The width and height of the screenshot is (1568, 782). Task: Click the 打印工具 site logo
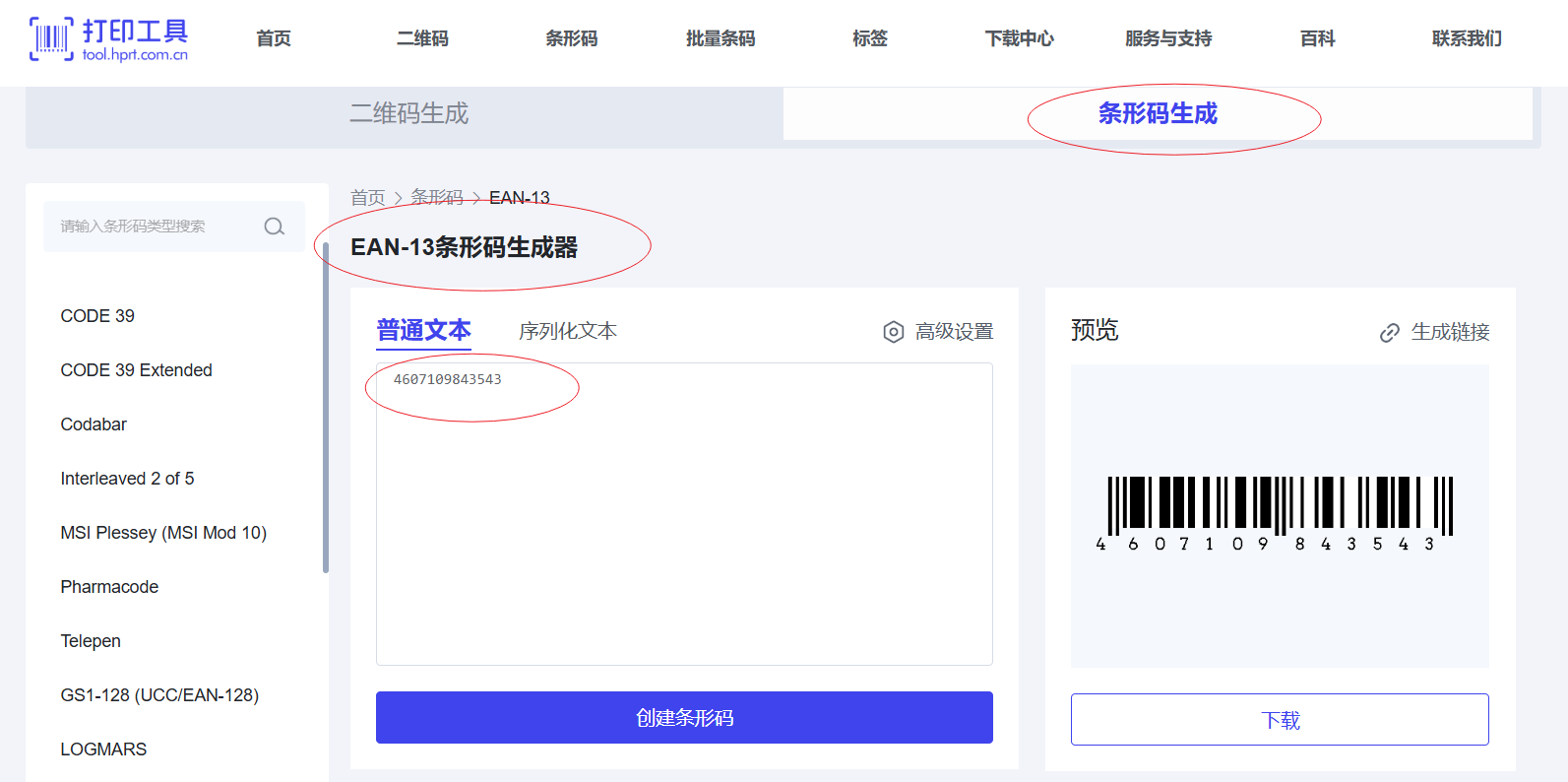coord(109,39)
